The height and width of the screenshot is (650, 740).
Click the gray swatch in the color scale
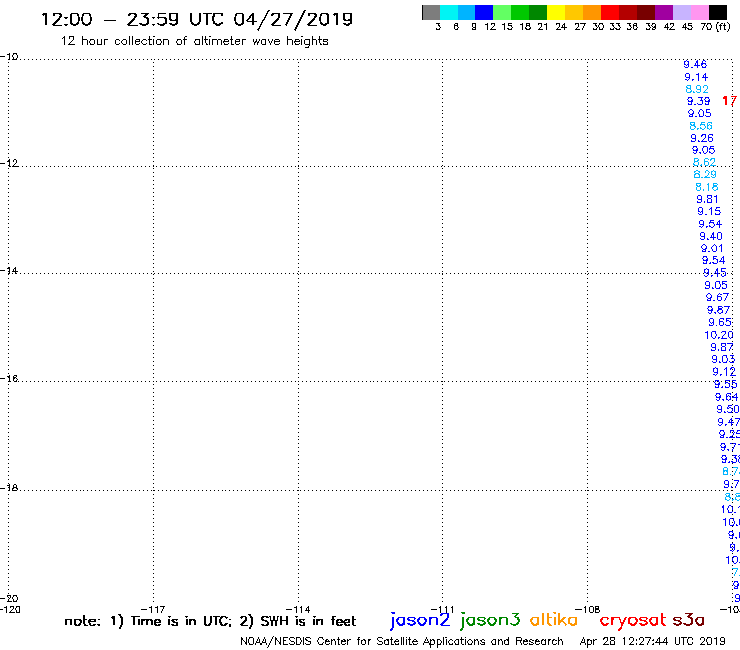coord(431,12)
